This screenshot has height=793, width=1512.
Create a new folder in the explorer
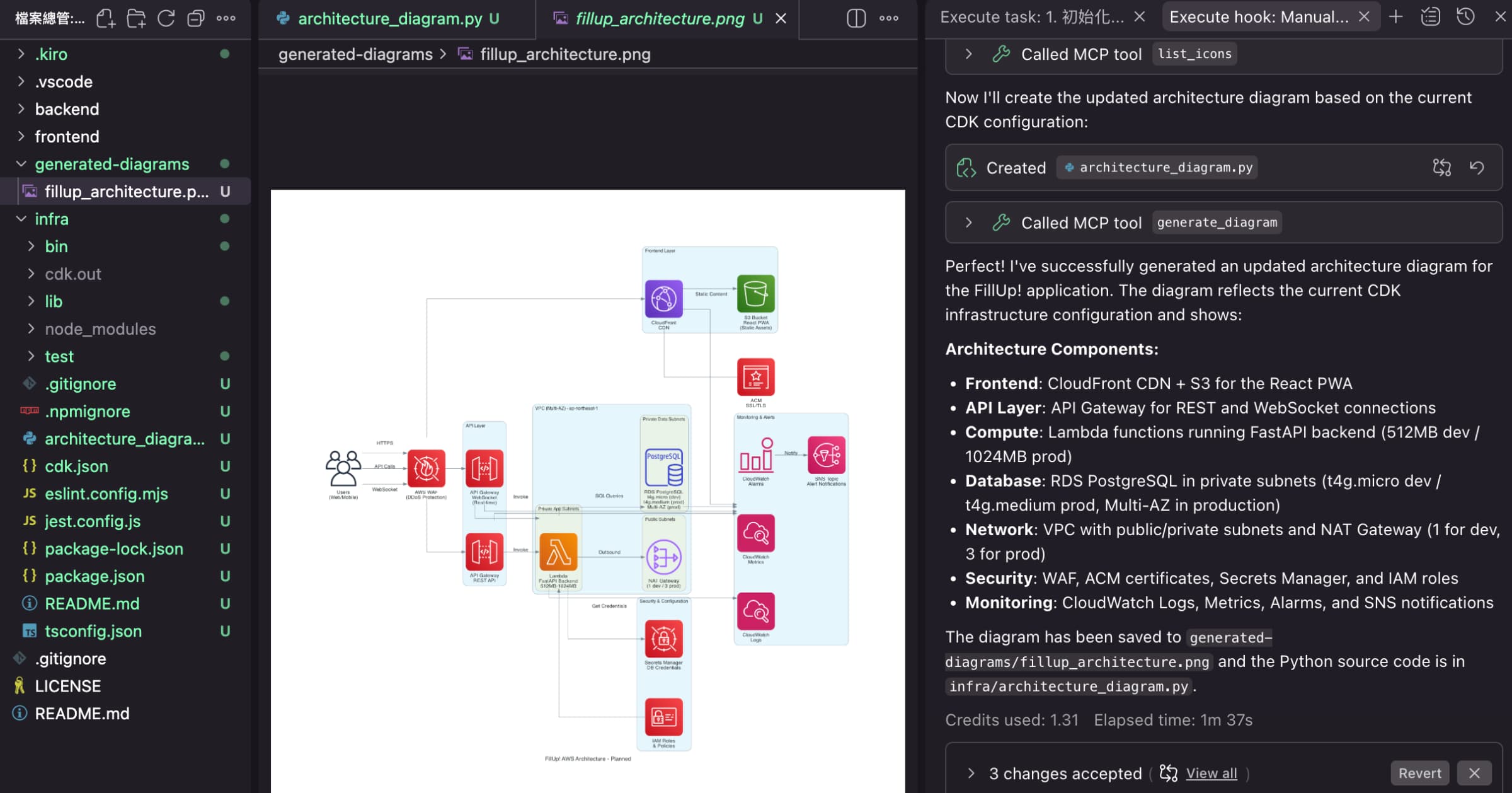coord(136,18)
